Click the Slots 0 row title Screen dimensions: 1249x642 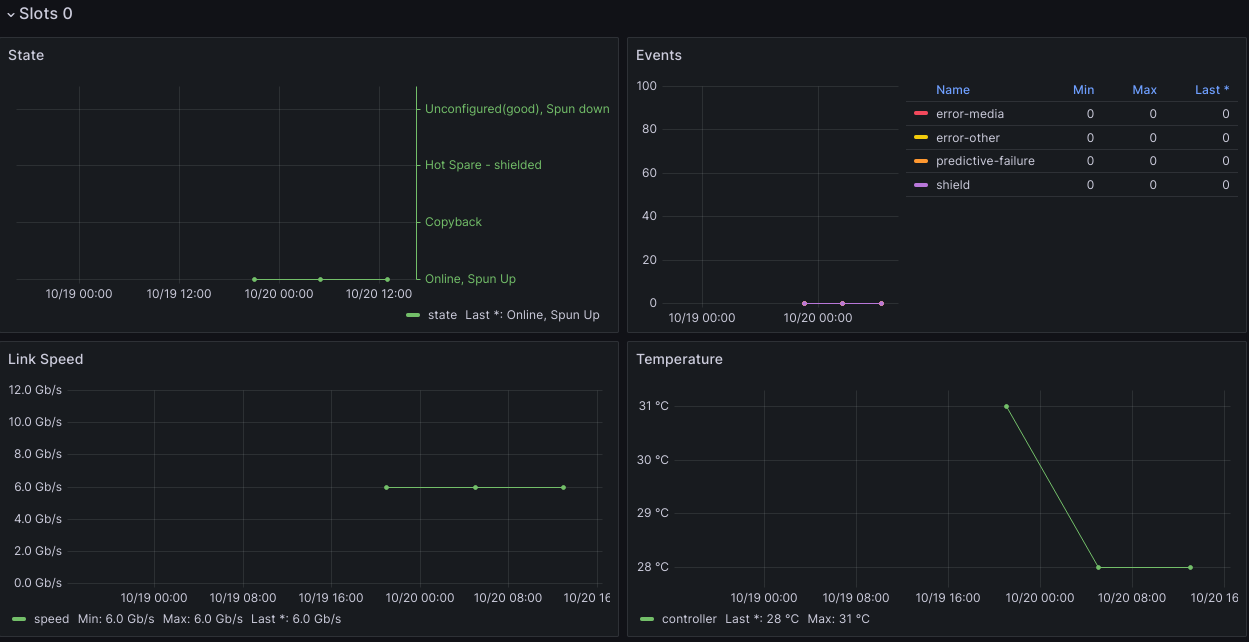click(46, 14)
